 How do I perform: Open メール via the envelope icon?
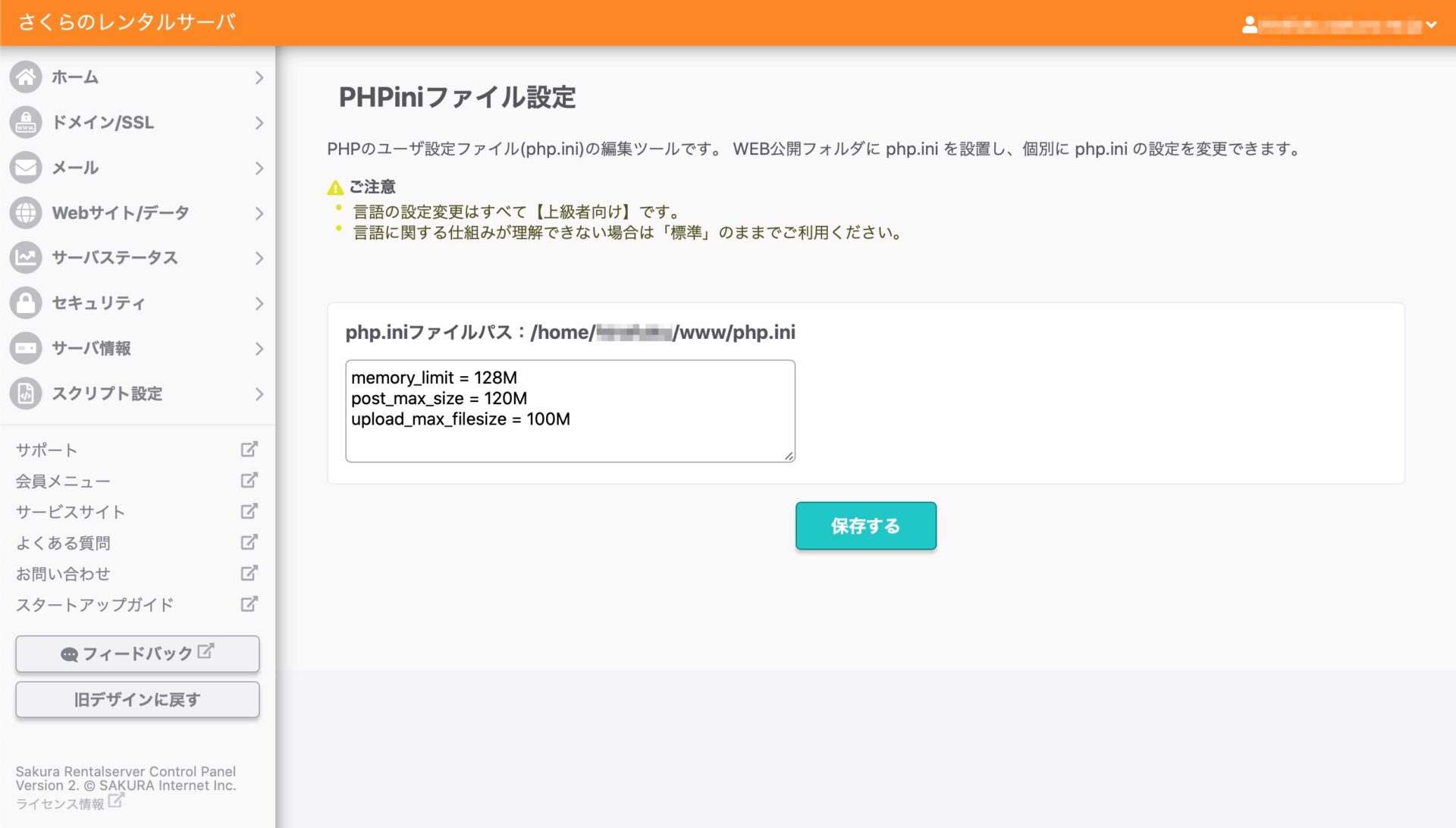27,168
